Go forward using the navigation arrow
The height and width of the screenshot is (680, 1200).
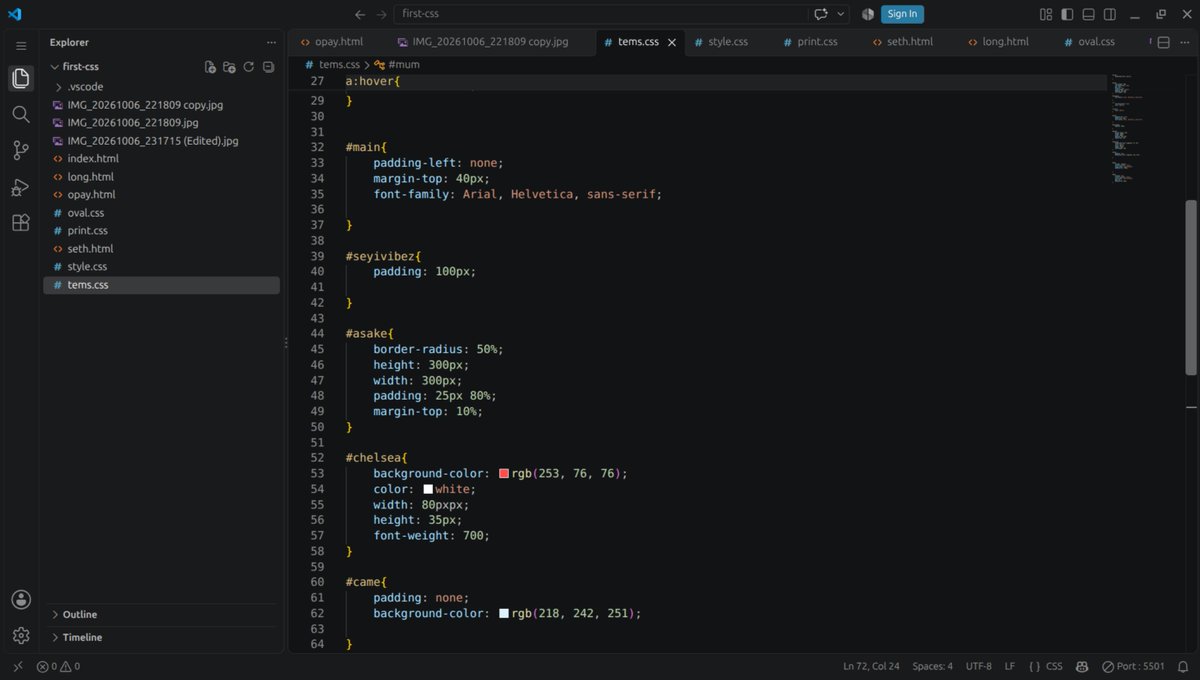pyautogui.click(x=381, y=14)
